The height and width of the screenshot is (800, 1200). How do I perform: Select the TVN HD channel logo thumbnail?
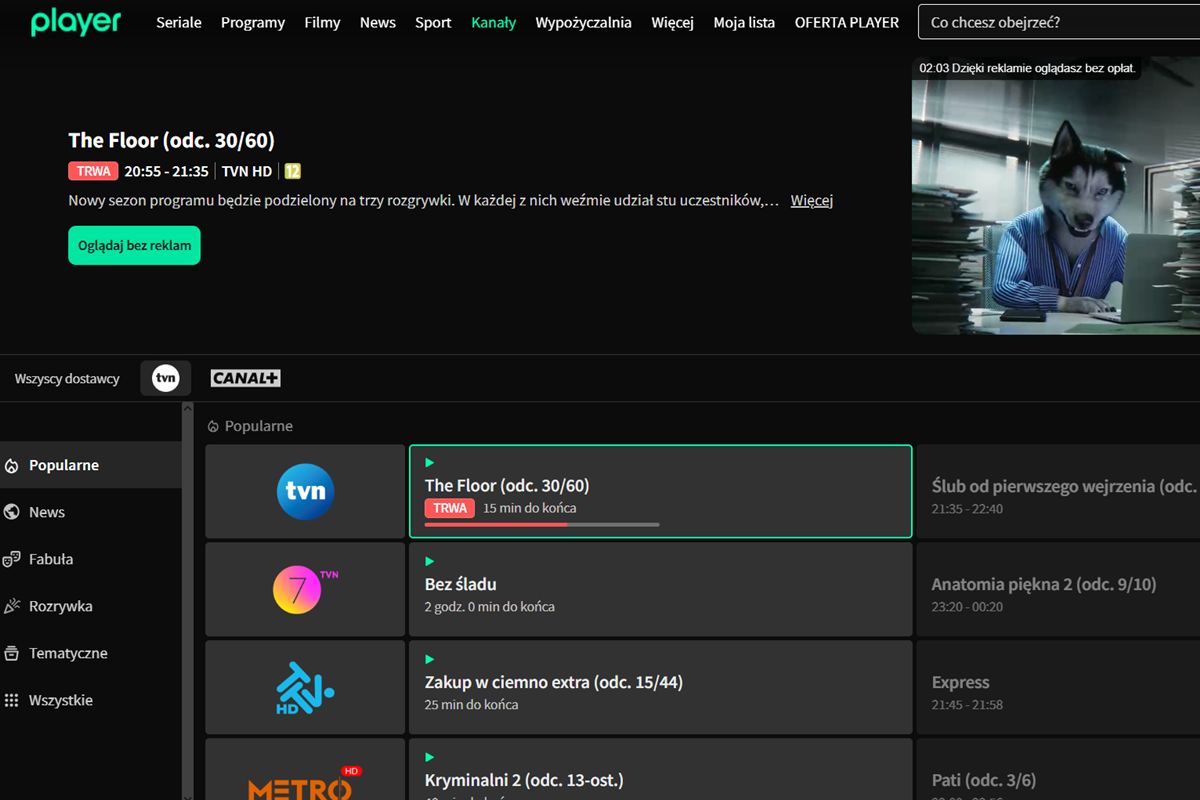(304, 491)
